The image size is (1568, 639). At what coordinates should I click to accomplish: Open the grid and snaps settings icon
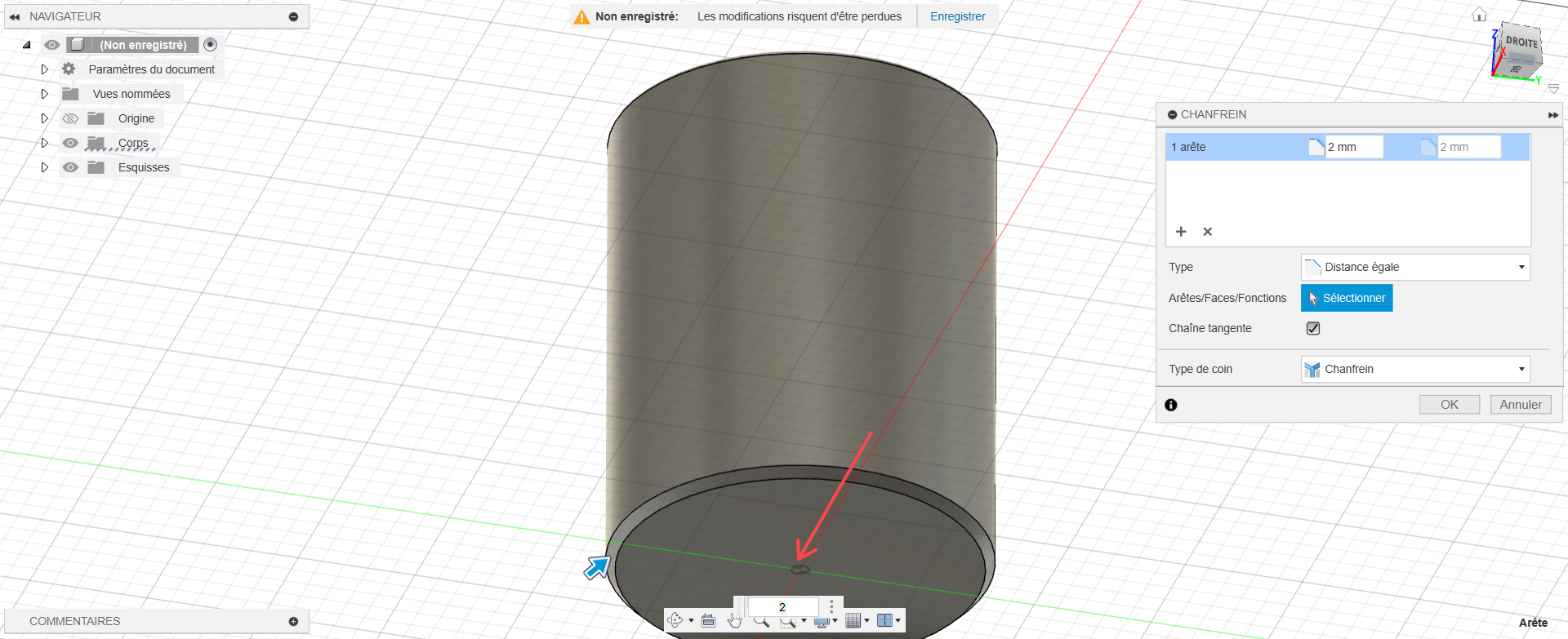[x=853, y=621]
